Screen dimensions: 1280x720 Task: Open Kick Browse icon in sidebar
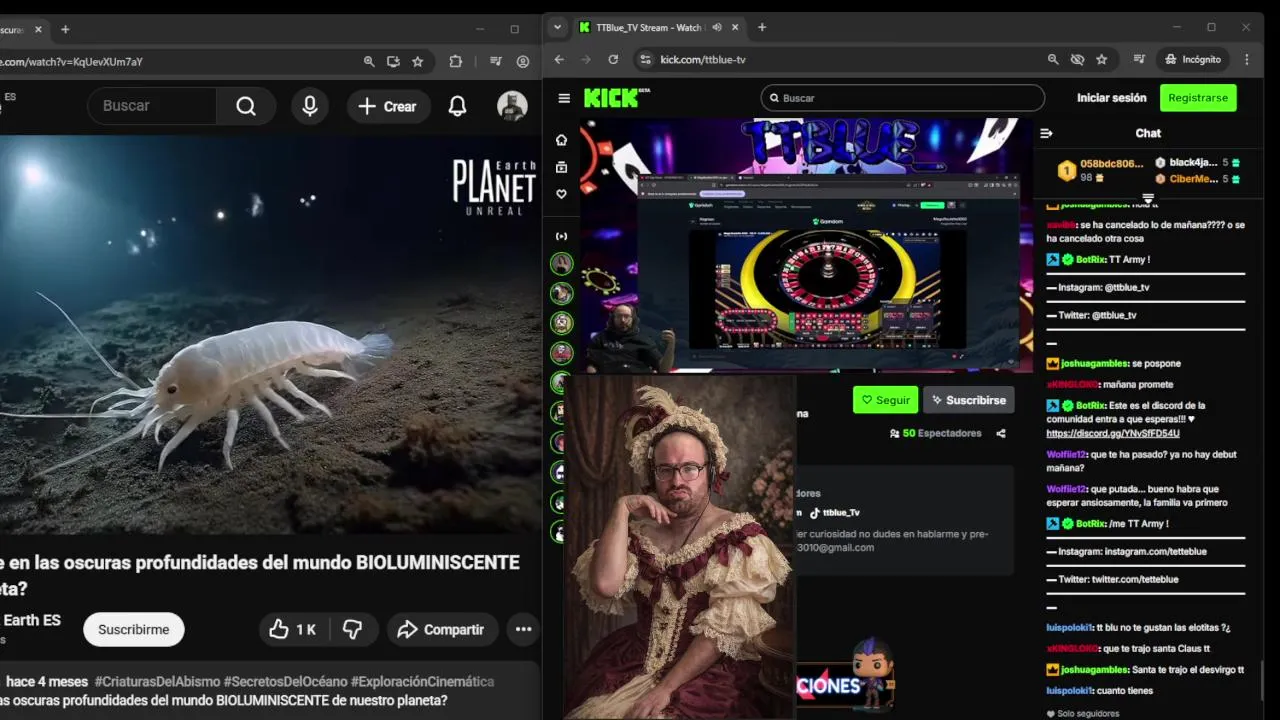pyautogui.click(x=562, y=167)
